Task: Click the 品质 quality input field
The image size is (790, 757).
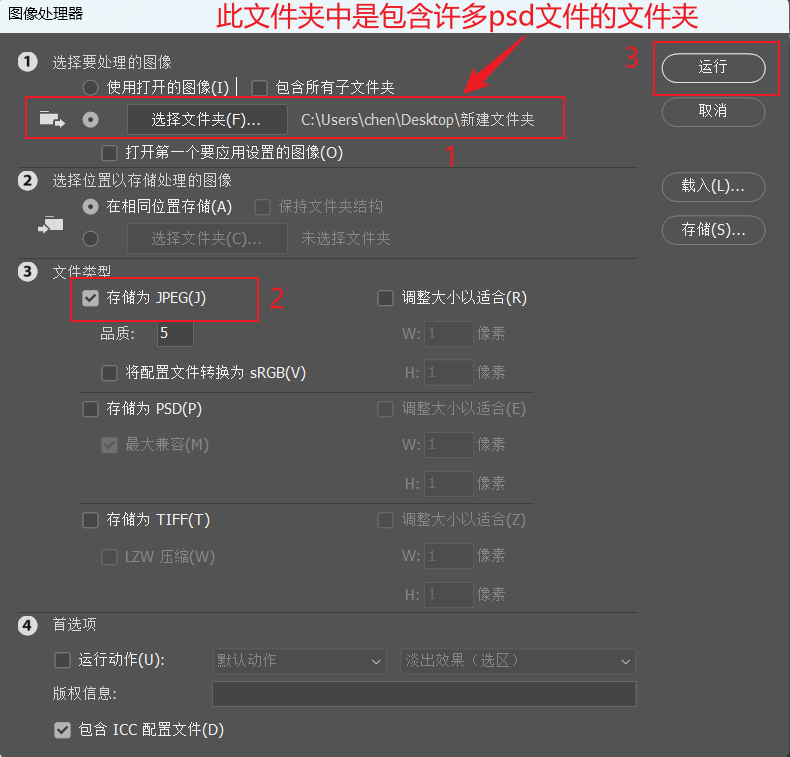Action: tap(175, 333)
